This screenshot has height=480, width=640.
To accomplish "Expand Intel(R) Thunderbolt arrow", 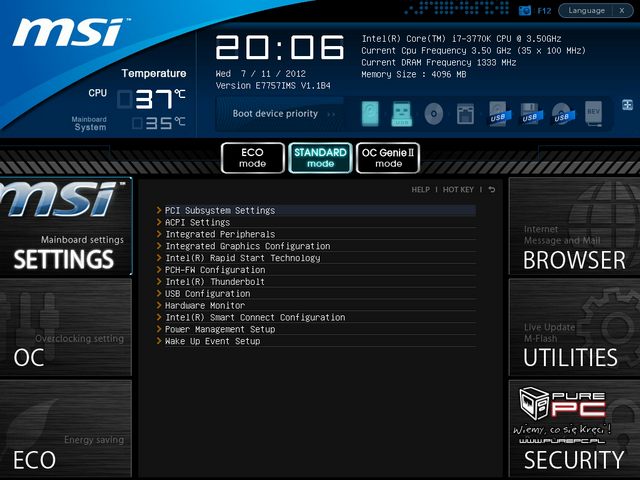I will point(159,281).
